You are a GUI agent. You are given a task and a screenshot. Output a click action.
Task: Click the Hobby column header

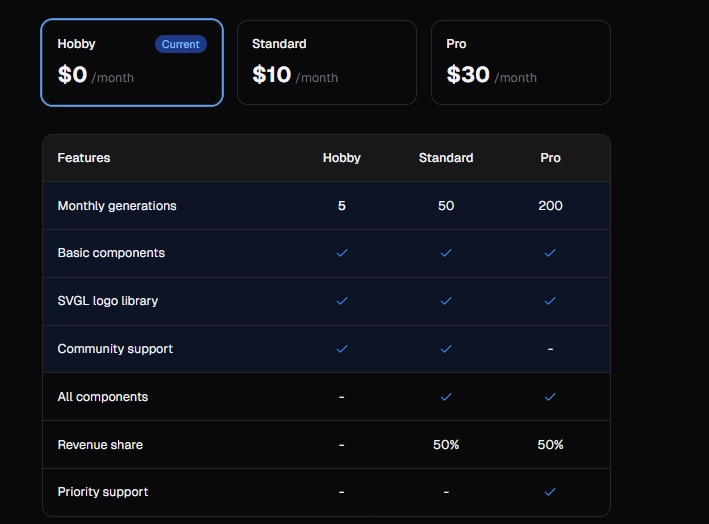342,158
